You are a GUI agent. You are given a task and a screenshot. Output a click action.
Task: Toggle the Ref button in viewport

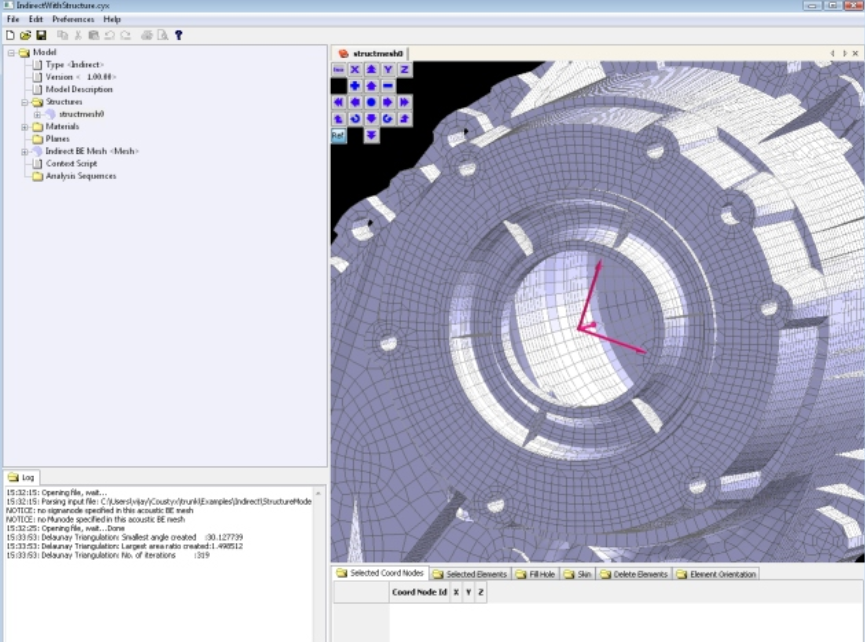[x=338, y=136]
